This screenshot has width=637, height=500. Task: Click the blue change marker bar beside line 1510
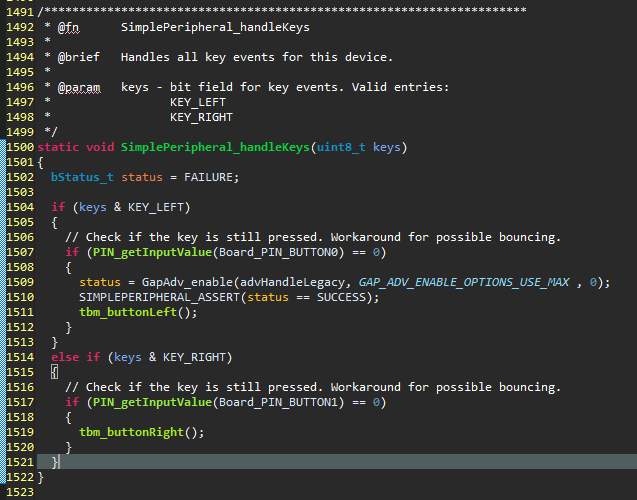3,297
